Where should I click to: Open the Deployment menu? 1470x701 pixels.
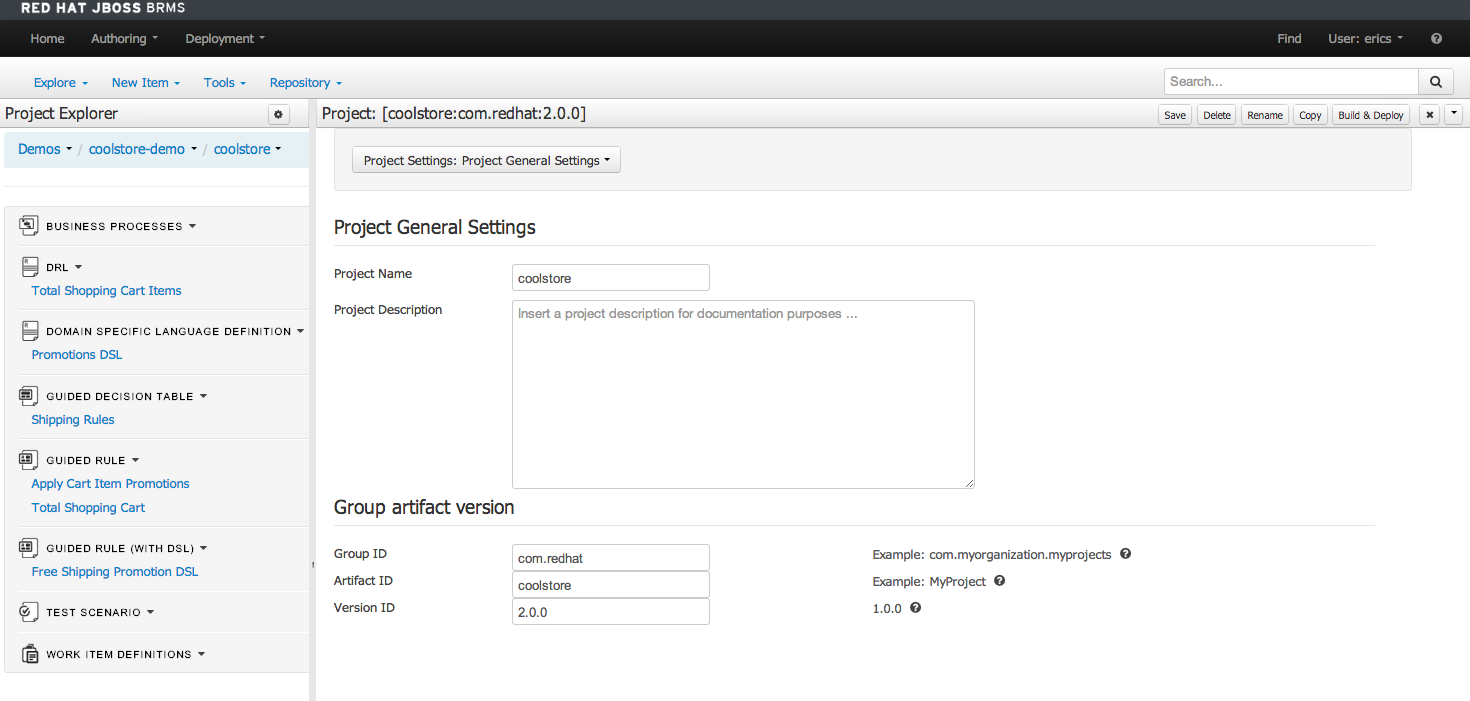(225, 39)
